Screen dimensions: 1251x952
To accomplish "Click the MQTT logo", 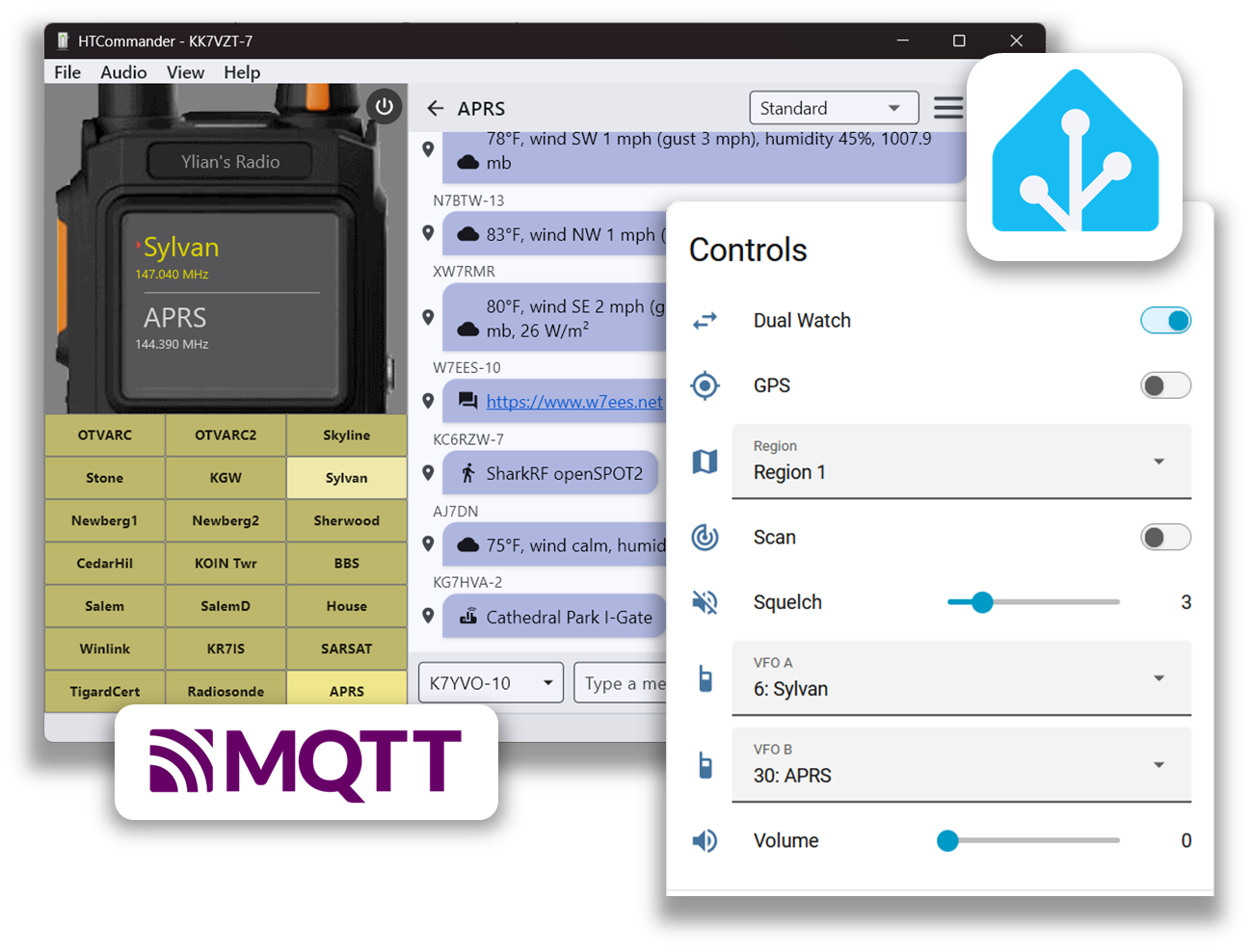I will pyautogui.click(x=306, y=762).
